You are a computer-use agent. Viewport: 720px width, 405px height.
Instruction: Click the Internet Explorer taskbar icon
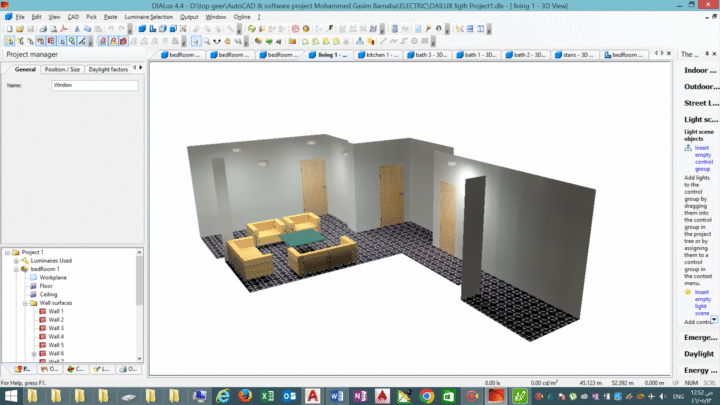(x=222, y=396)
